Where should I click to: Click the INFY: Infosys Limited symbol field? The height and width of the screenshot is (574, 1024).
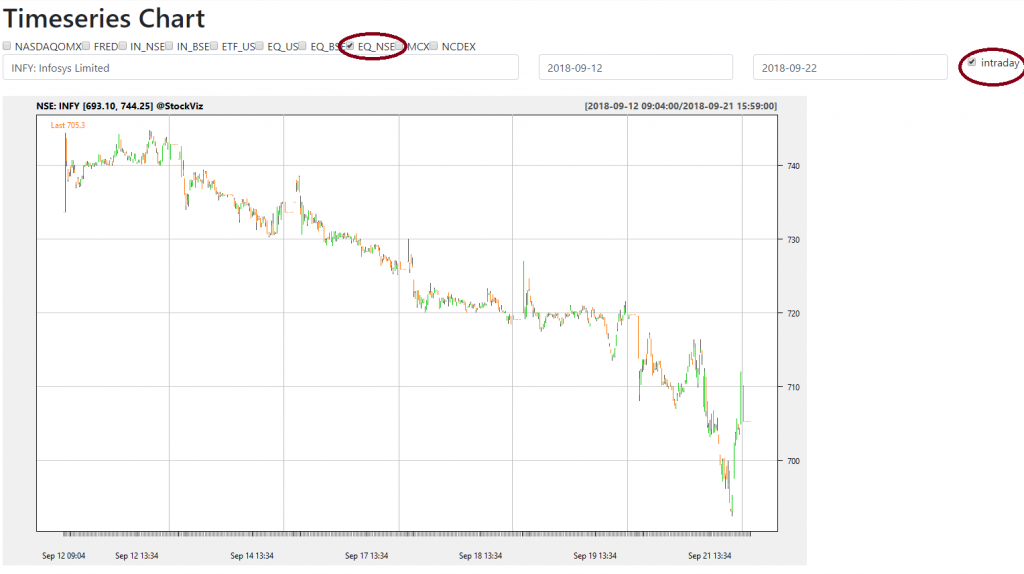[260, 68]
